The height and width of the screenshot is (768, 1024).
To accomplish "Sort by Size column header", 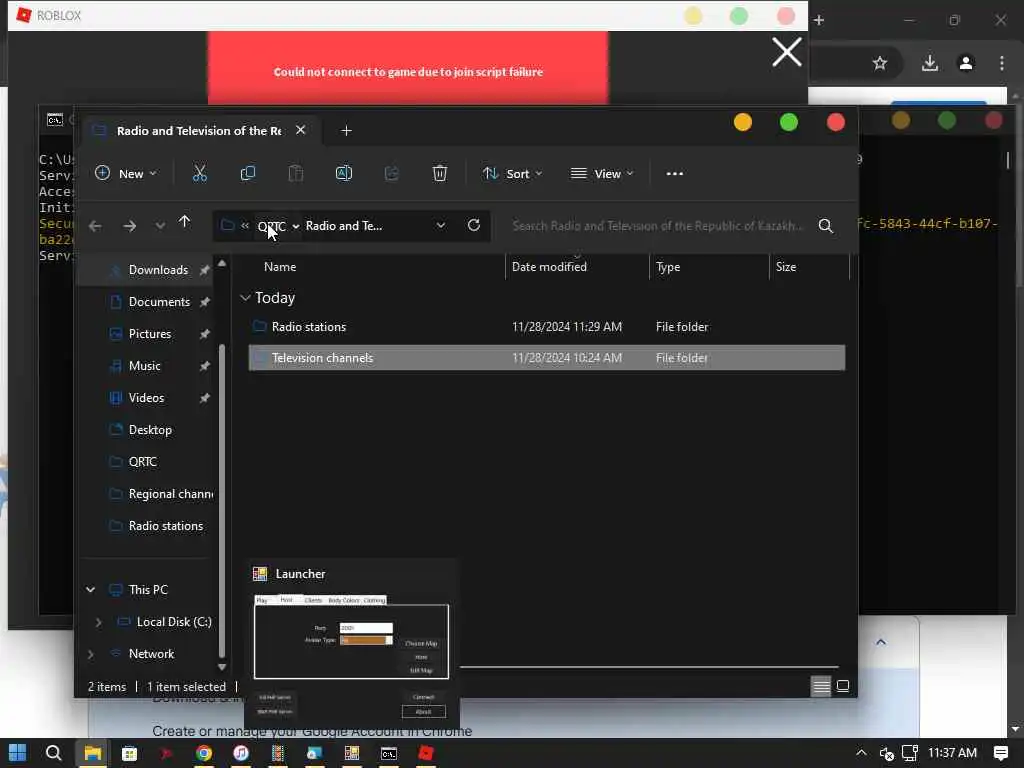I will (786, 266).
